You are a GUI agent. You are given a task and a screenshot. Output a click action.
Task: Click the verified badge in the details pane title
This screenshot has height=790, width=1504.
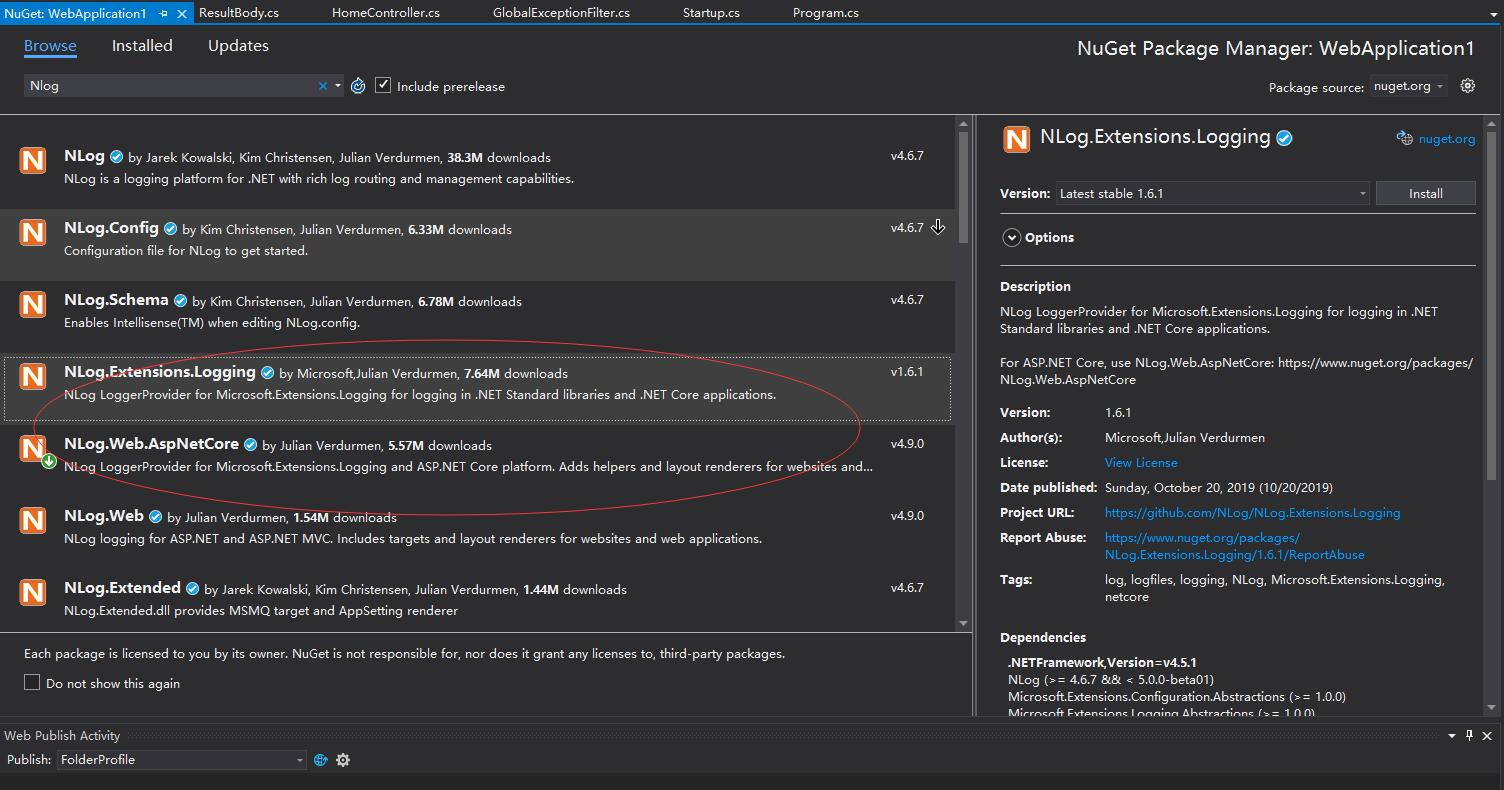pyautogui.click(x=1284, y=138)
